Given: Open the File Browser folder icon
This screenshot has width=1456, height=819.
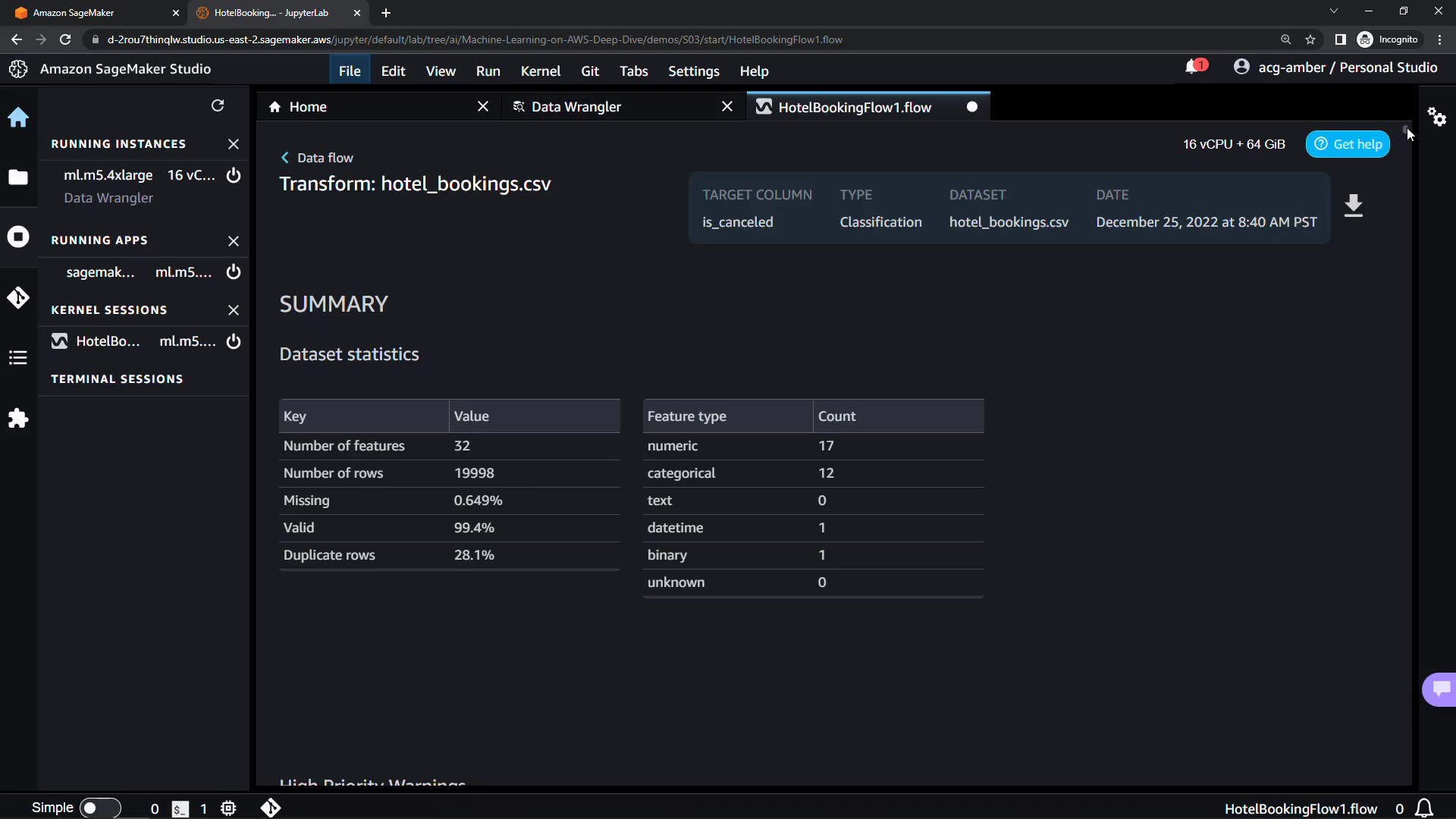Looking at the screenshot, I should (x=18, y=177).
